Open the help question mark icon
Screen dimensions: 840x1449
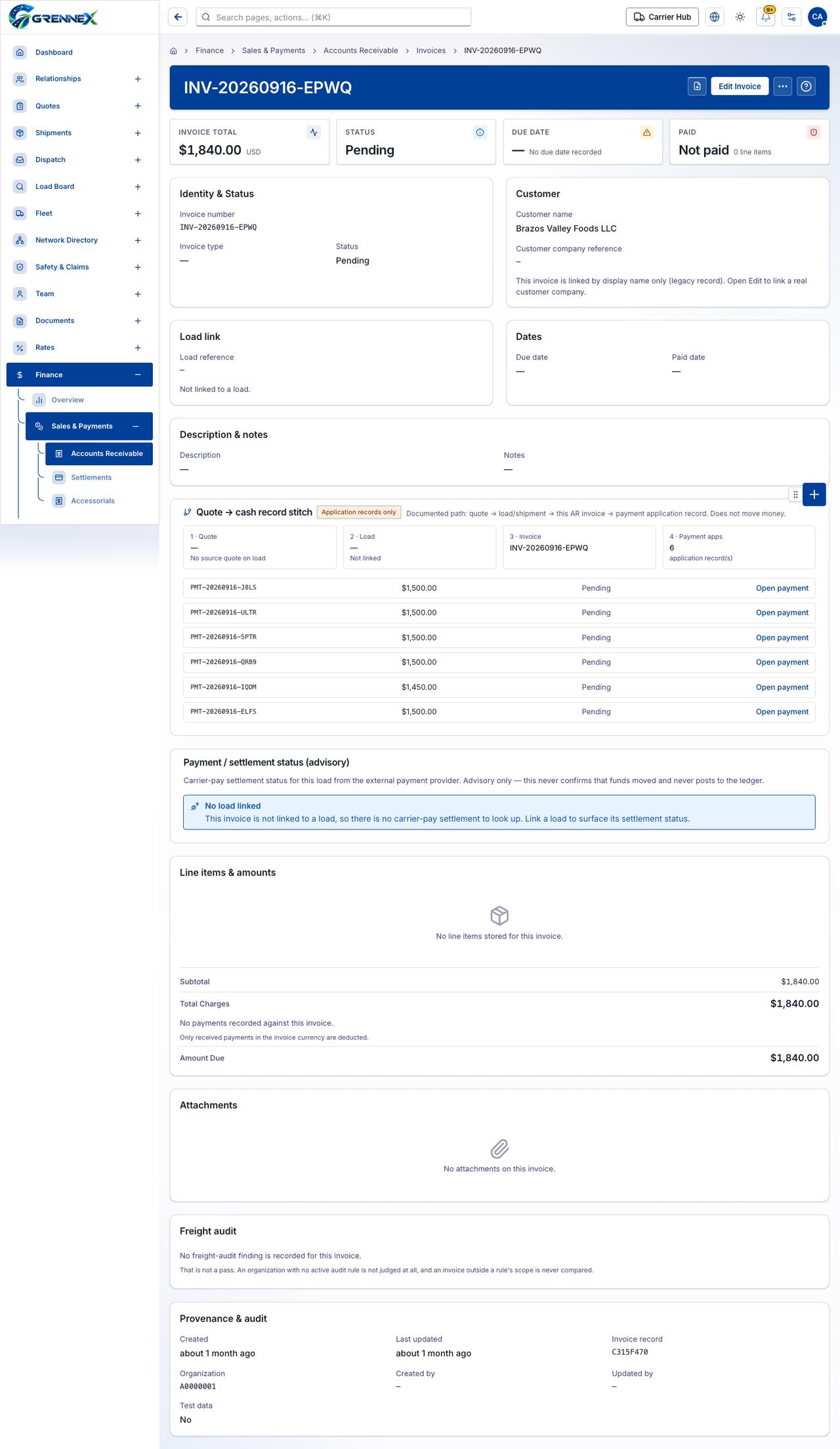[x=807, y=86]
